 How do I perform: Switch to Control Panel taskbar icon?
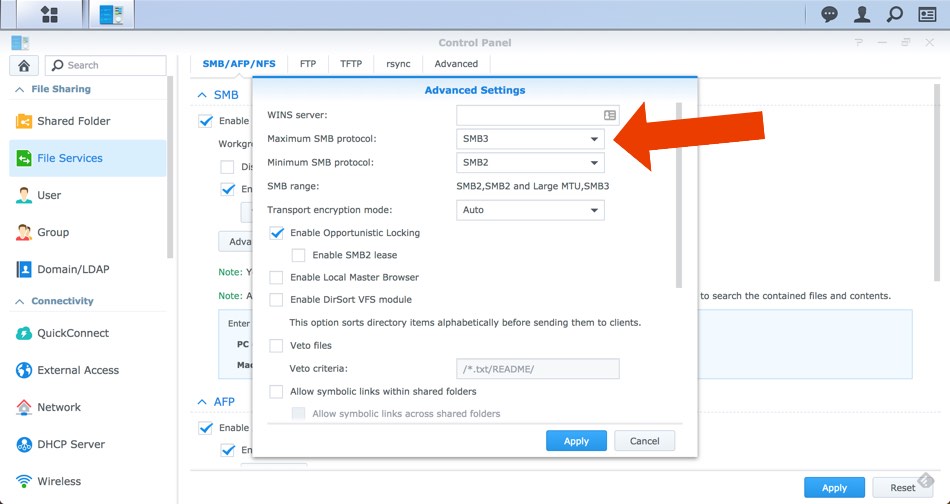111,15
